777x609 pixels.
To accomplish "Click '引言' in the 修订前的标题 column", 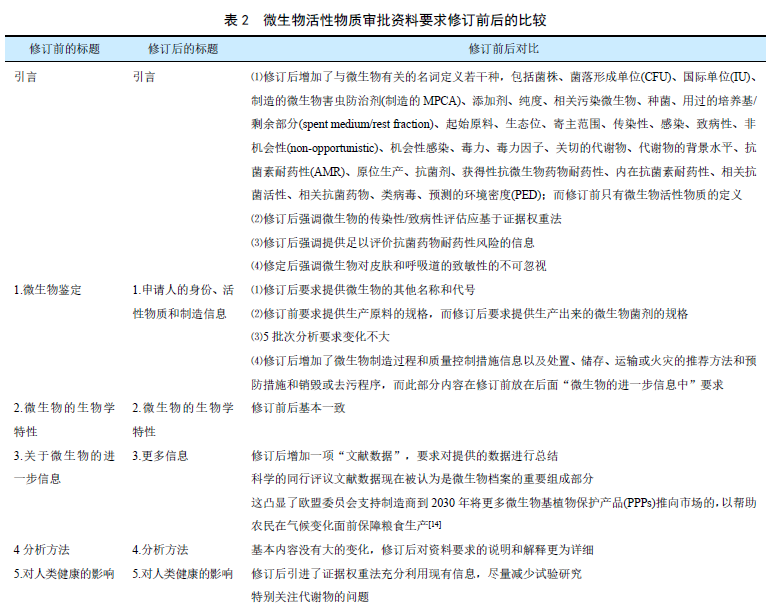I will coord(25,77).
